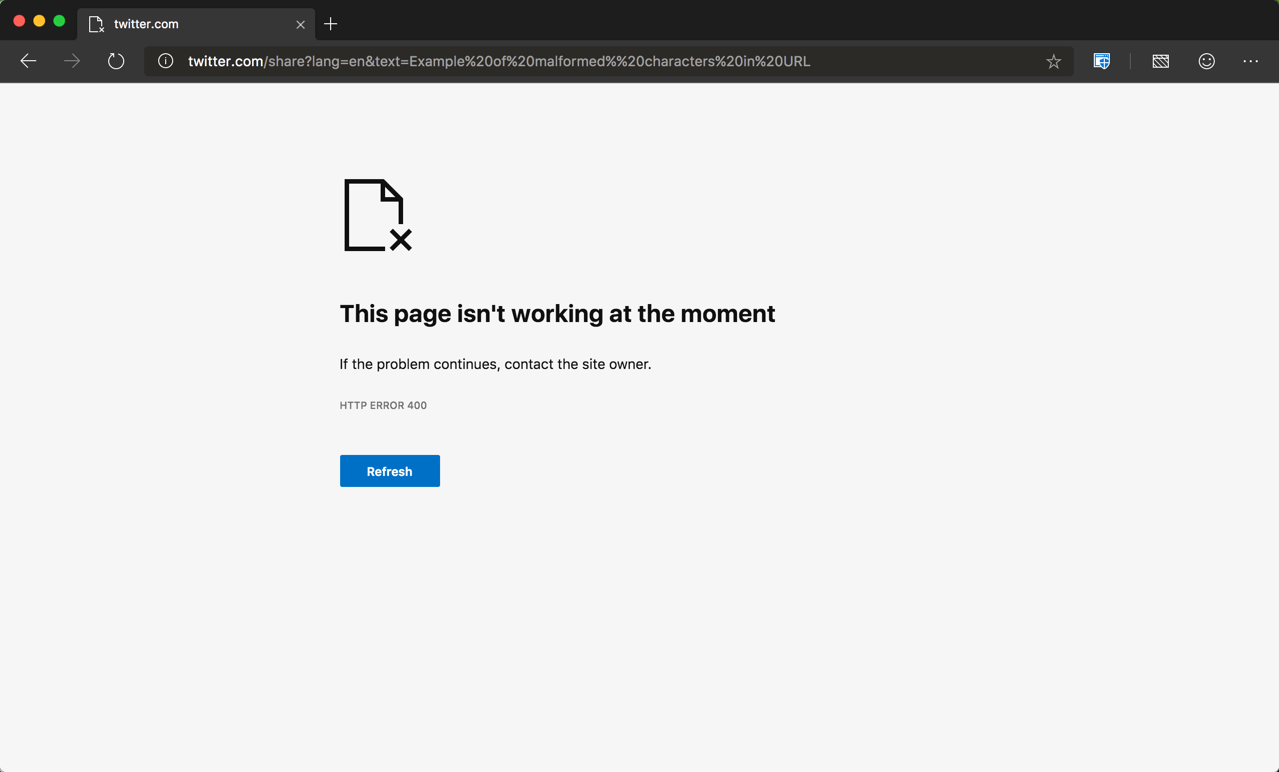Click the Refresh button on the error page

[389, 471]
